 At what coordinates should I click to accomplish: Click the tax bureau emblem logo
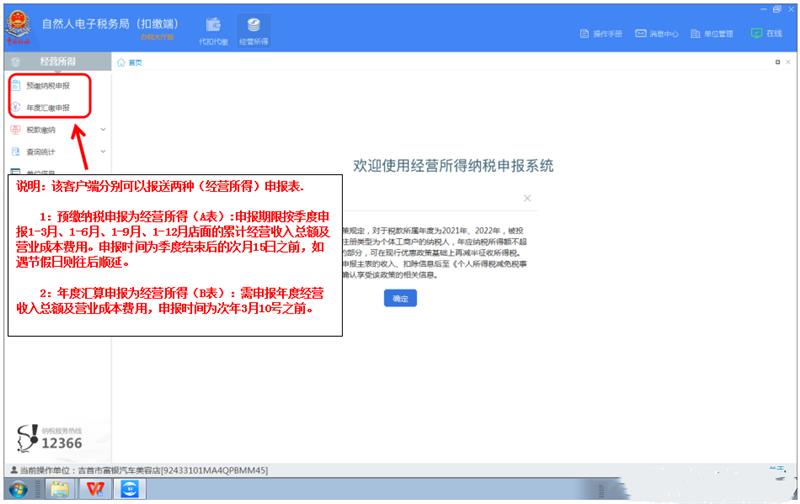coord(18,28)
